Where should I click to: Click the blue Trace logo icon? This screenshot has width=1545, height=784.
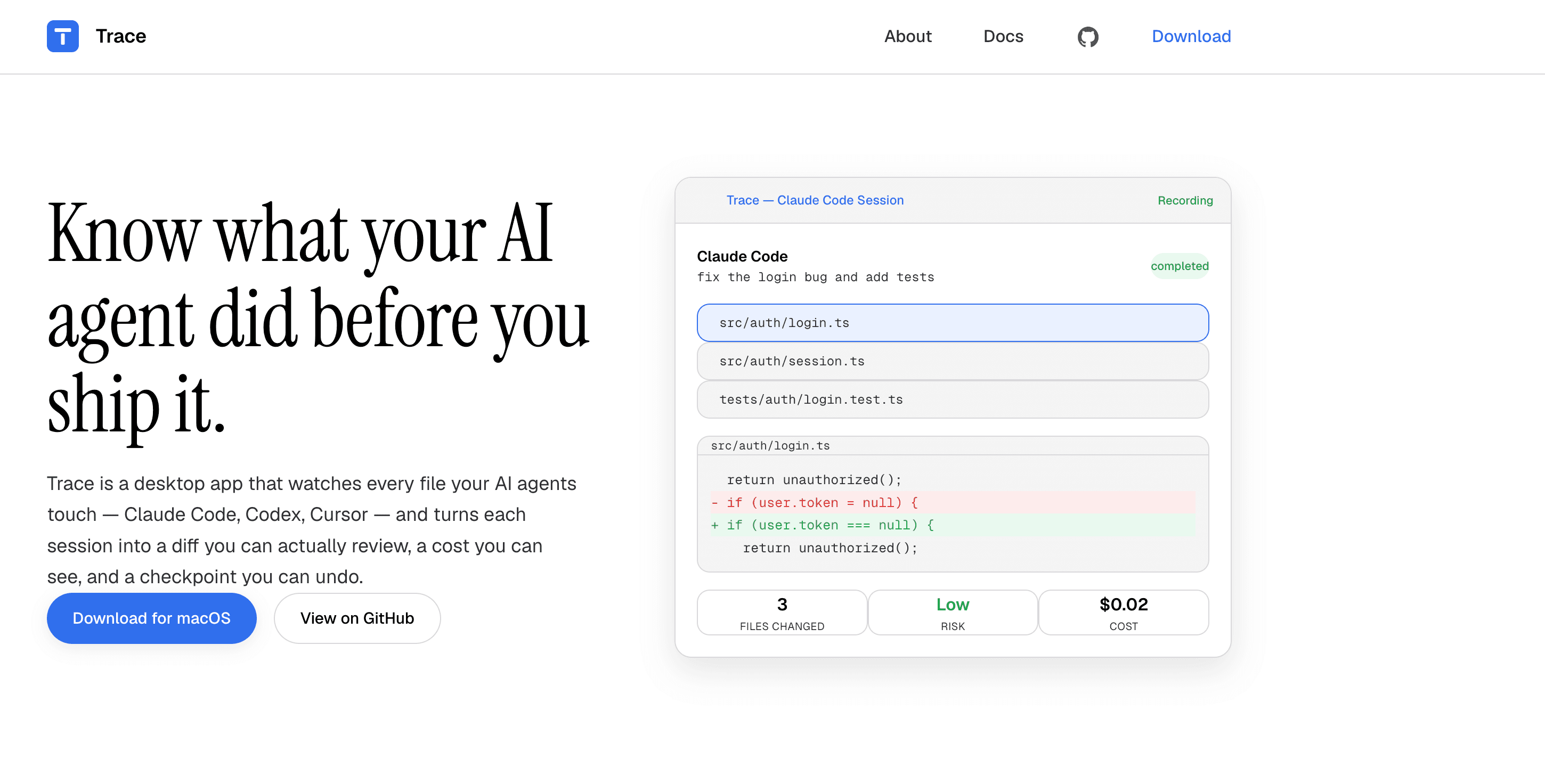[x=63, y=36]
